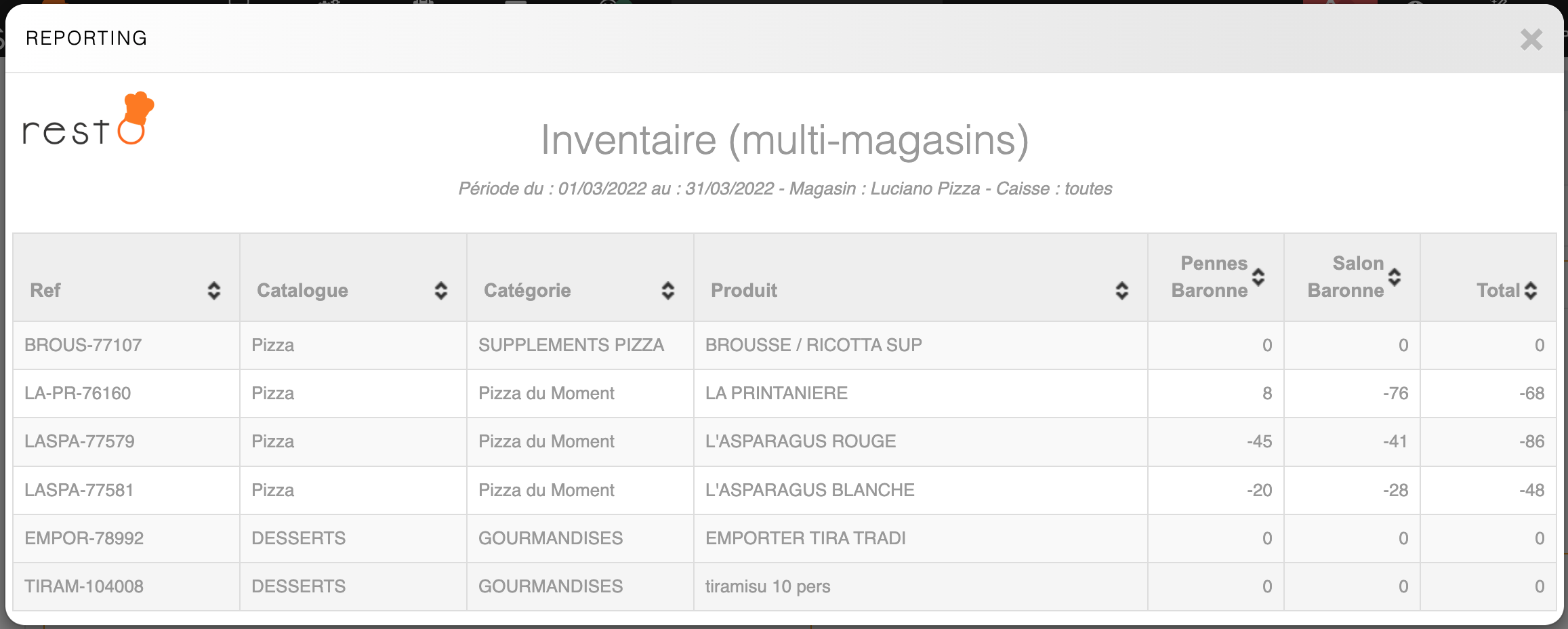Sort the table by the Ref column icon

pyautogui.click(x=213, y=291)
